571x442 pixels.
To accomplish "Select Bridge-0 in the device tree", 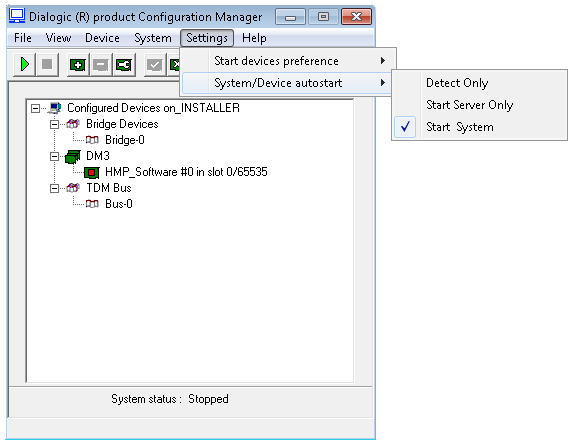I will [125, 140].
